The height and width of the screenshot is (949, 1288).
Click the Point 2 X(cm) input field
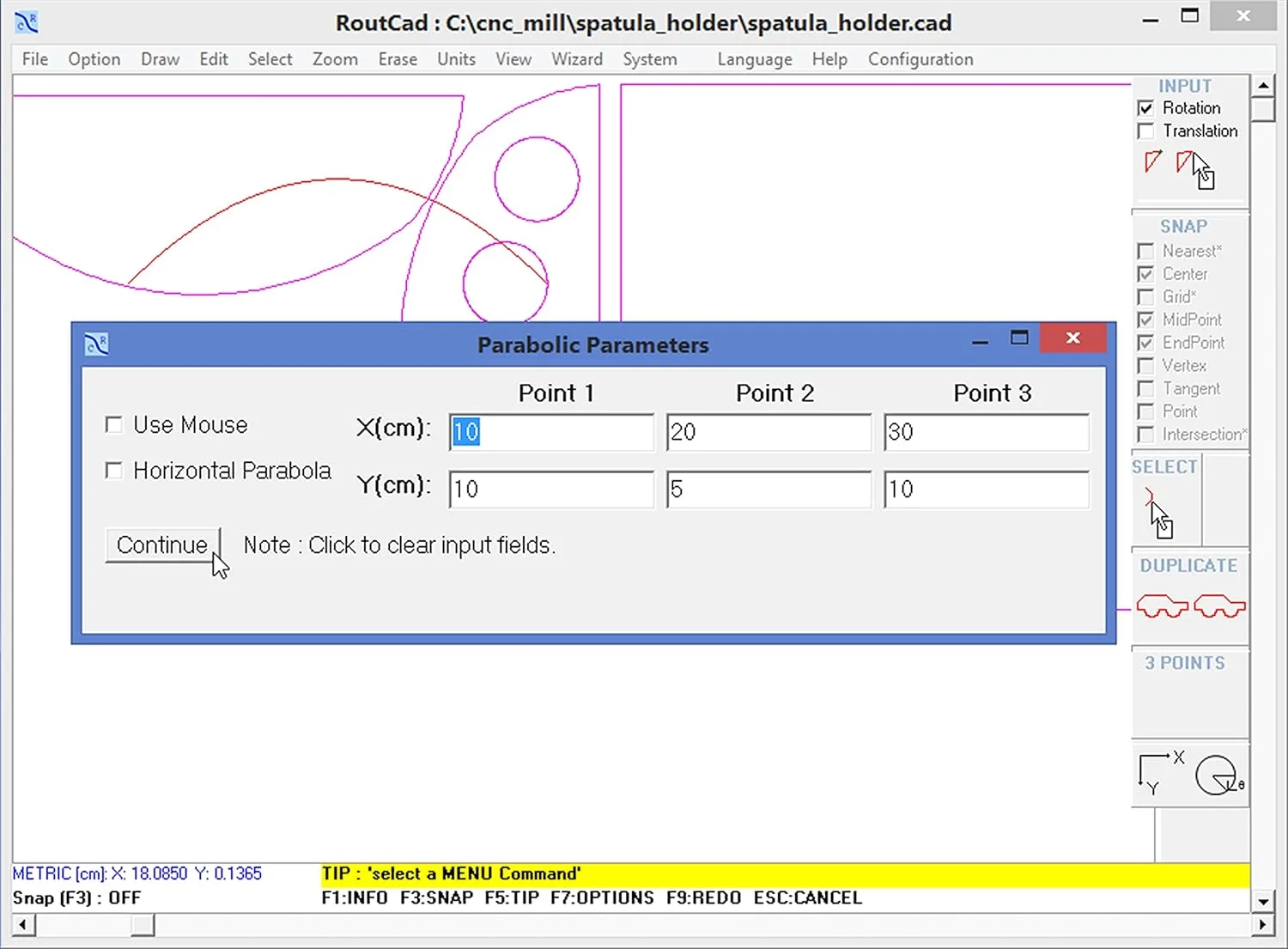click(768, 432)
